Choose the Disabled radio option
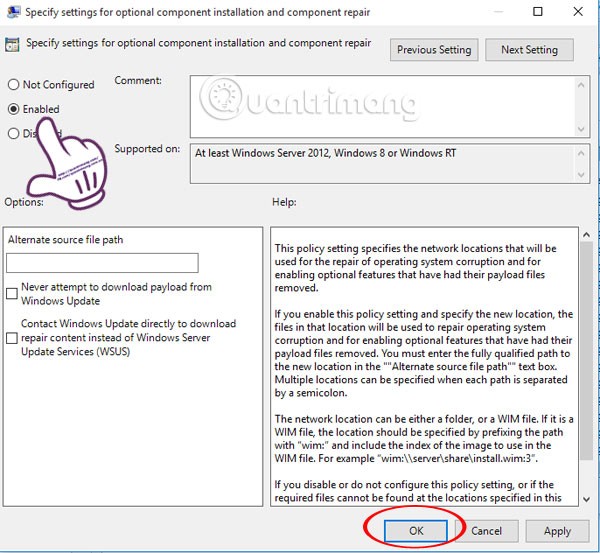 13,133
